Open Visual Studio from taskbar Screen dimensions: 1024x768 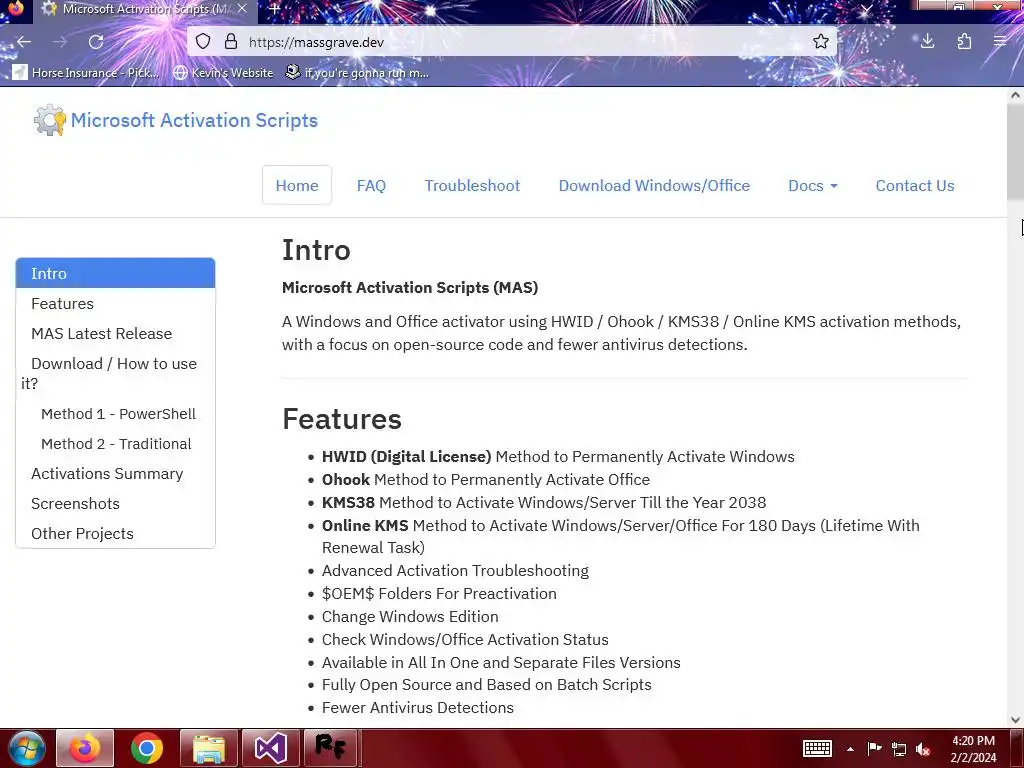pyautogui.click(x=270, y=748)
